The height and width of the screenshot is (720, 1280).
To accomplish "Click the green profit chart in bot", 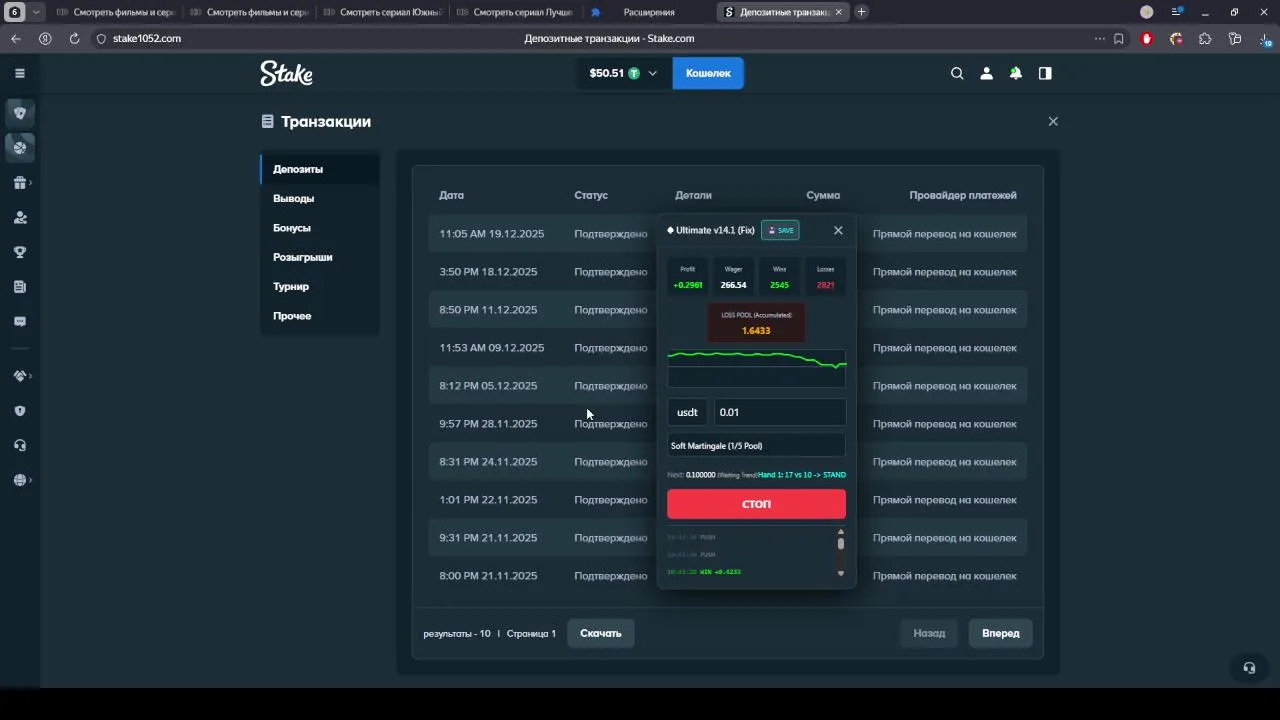I will click(x=756, y=368).
